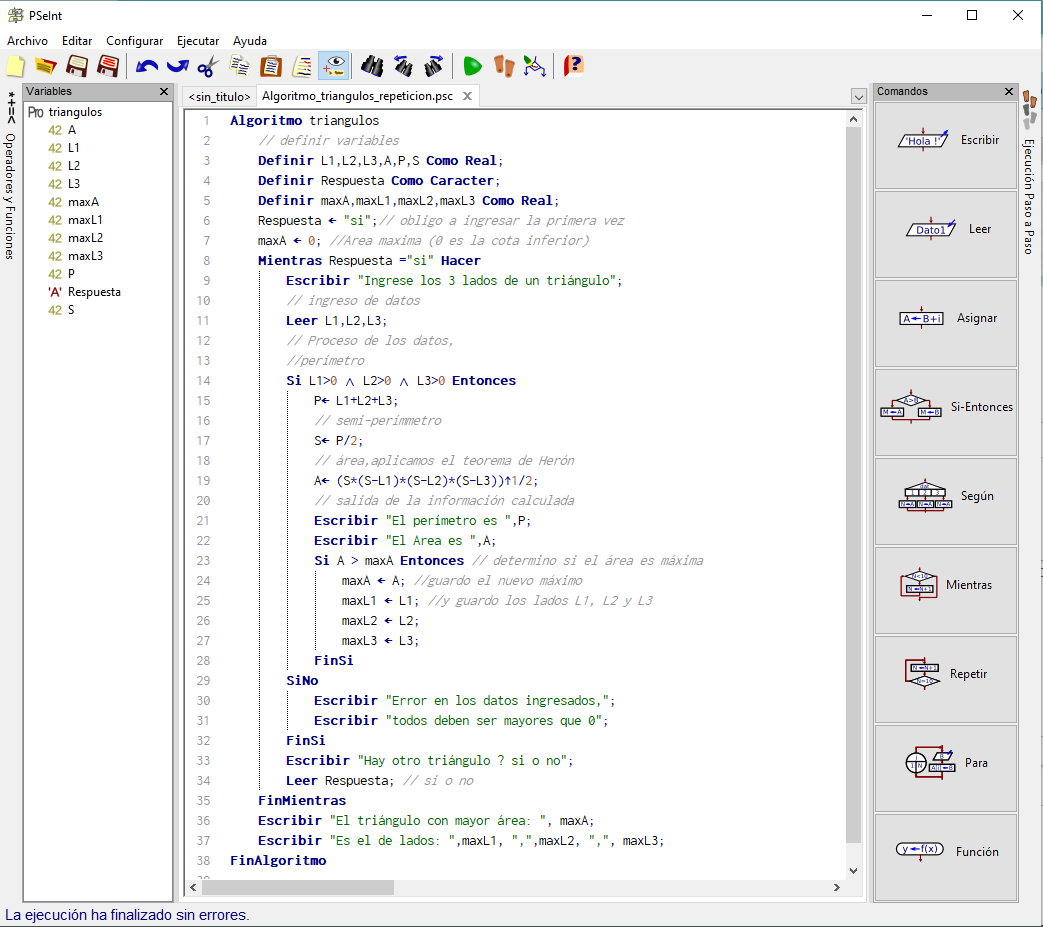Click the Save As red floppy icon
The width and height of the screenshot is (1043, 927).
pyautogui.click(x=108, y=66)
